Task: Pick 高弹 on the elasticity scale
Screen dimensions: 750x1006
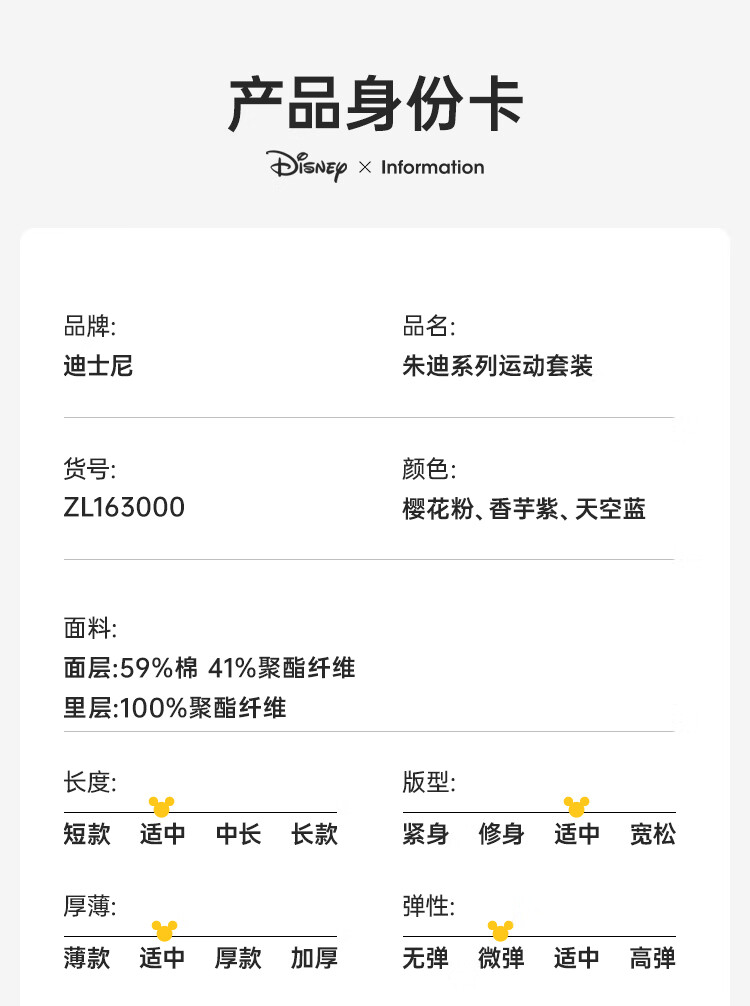Action: click(x=652, y=958)
